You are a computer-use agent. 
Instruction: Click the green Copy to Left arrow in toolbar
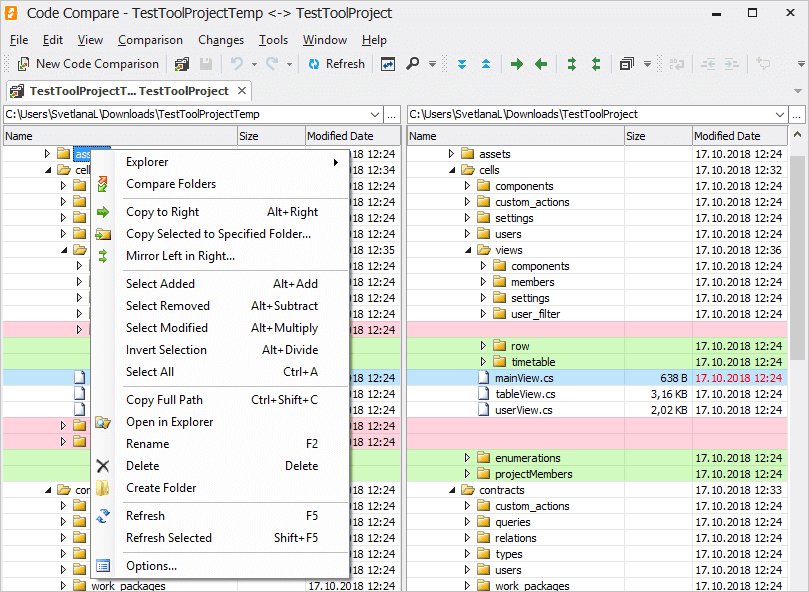point(541,64)
